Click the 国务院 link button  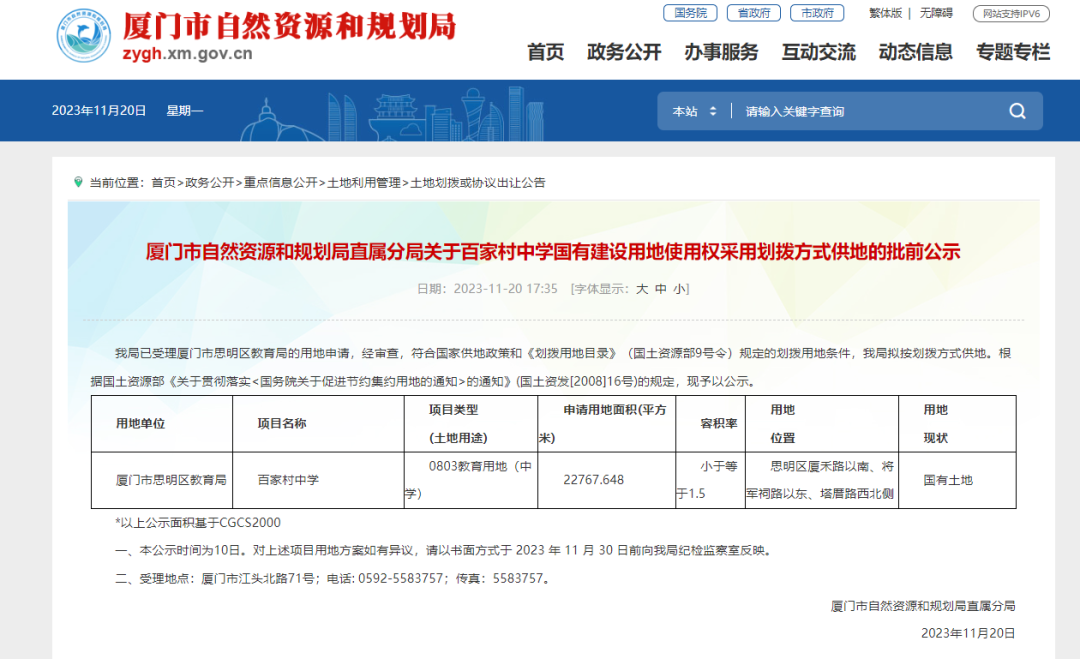[x=690, y=13]
